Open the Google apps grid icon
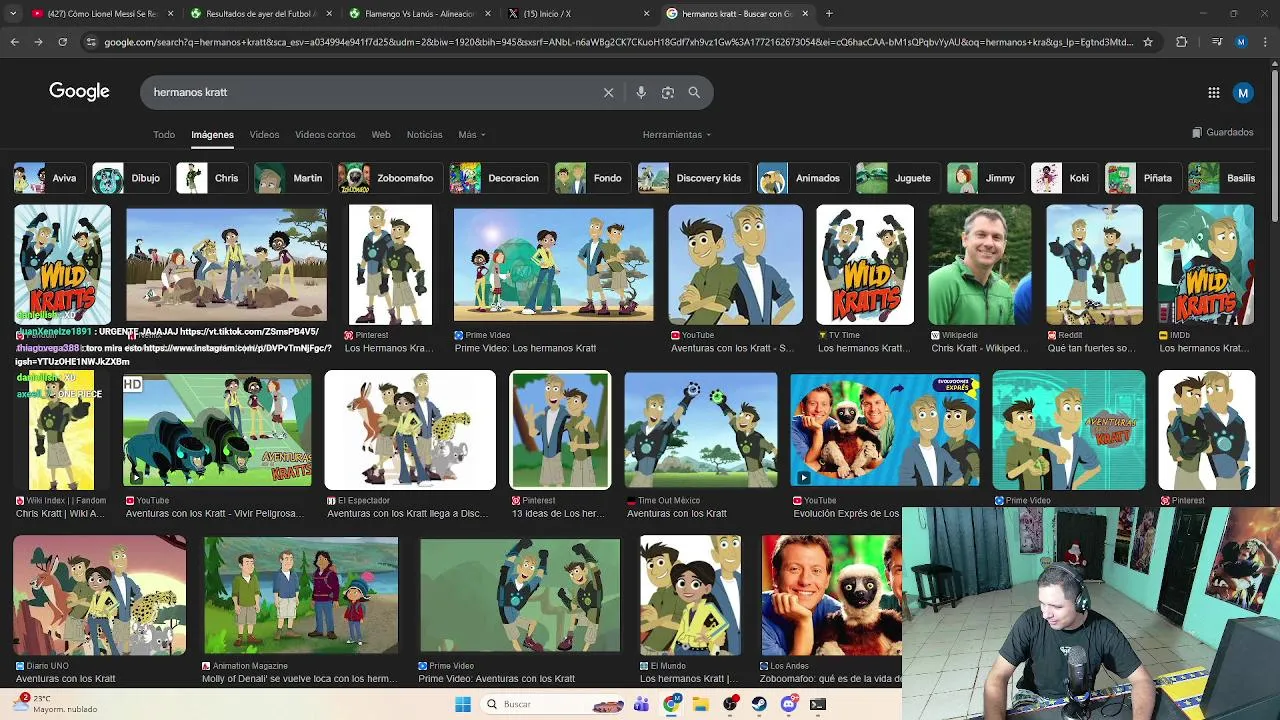This screenshot has height=720, width=1280. click(x=1214, y=92)
